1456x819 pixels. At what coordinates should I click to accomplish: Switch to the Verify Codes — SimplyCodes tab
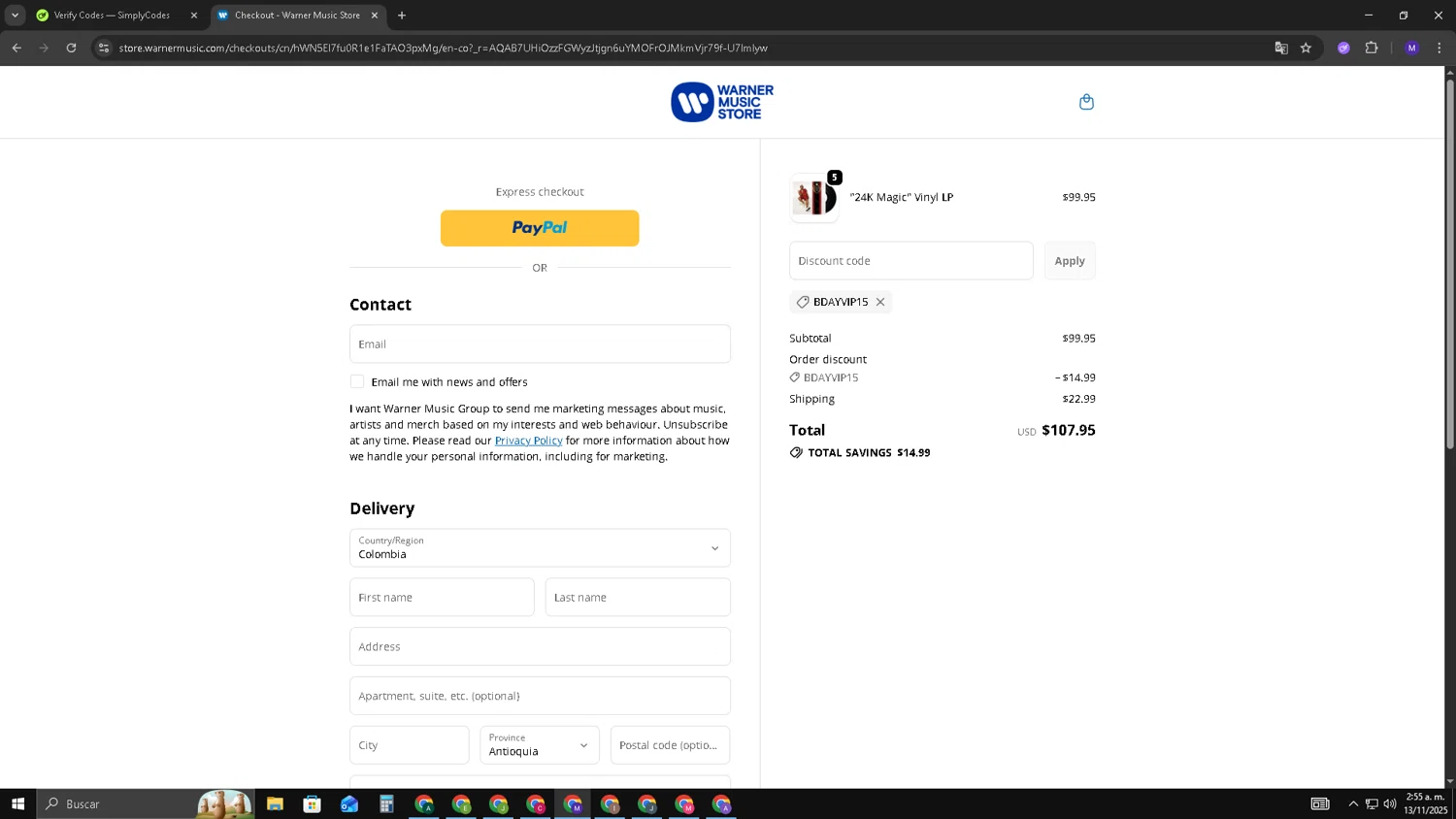(111, 16)
